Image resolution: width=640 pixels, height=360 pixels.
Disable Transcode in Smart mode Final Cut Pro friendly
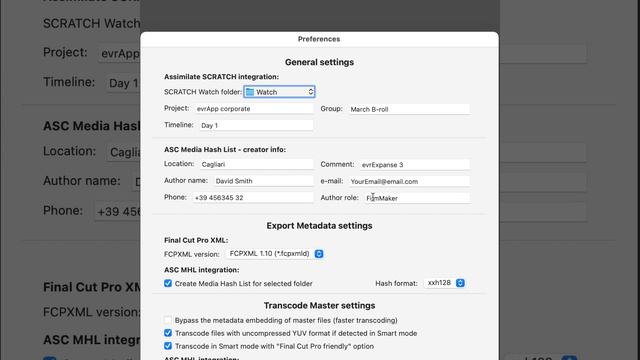(168, 346)
